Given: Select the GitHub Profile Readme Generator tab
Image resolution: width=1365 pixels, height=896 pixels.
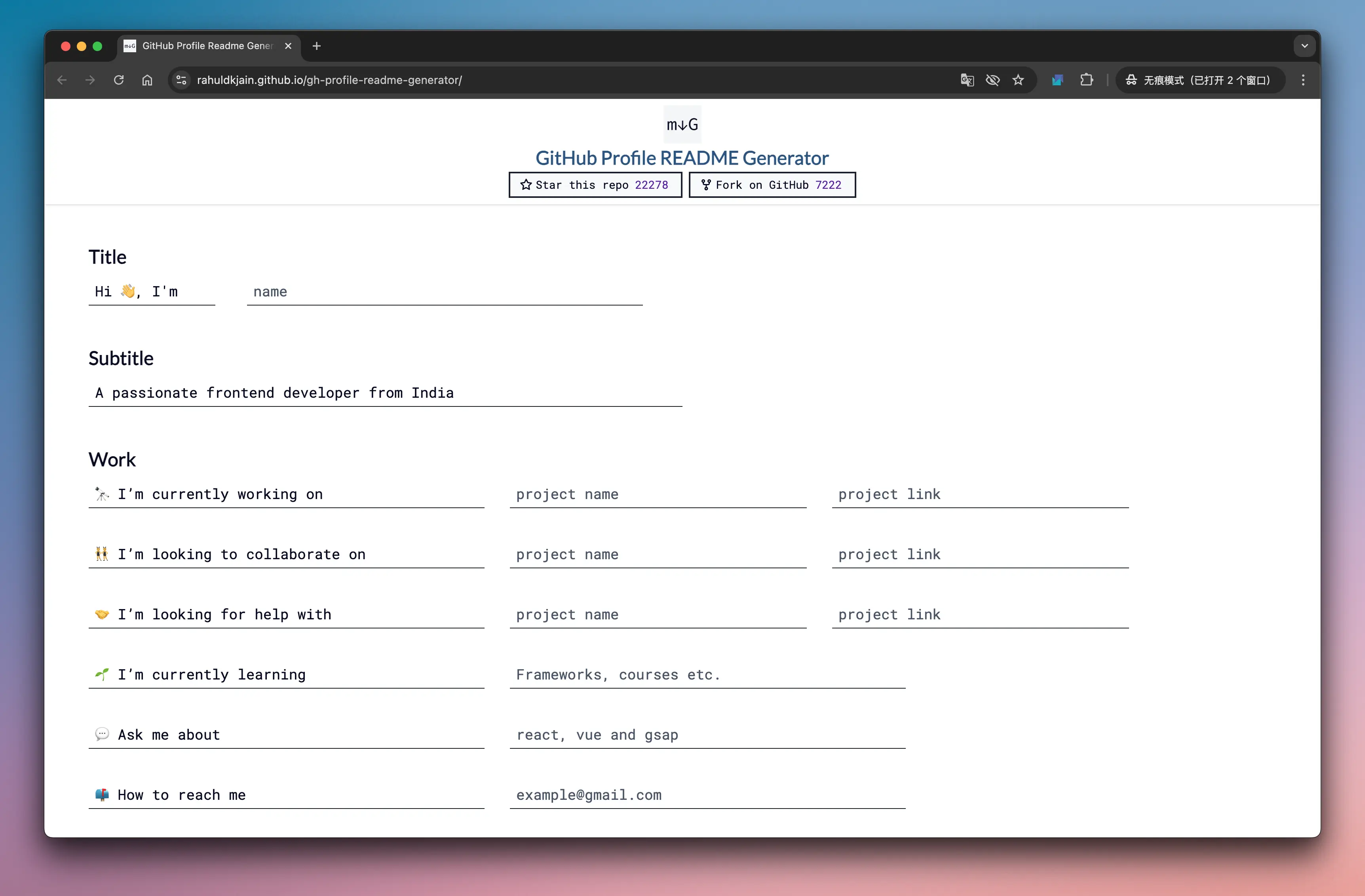Looking at the screenshot, I should pyautogui.click(x=207, y=46).
